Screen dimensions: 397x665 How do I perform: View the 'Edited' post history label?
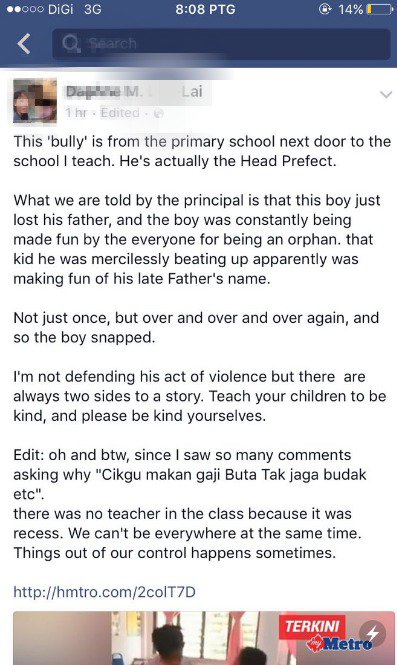(x=120, y=113)
